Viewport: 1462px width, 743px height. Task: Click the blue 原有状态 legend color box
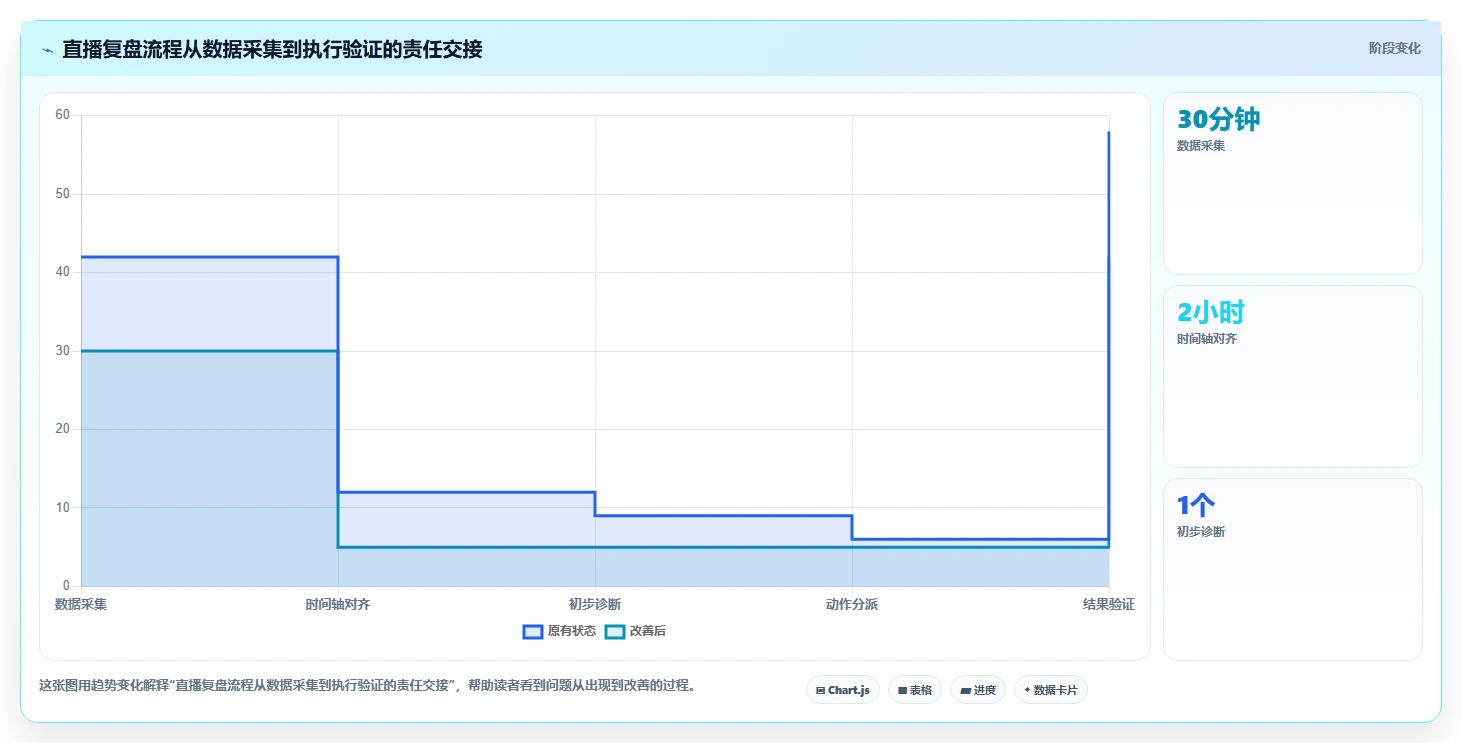(x=533, y=631)
